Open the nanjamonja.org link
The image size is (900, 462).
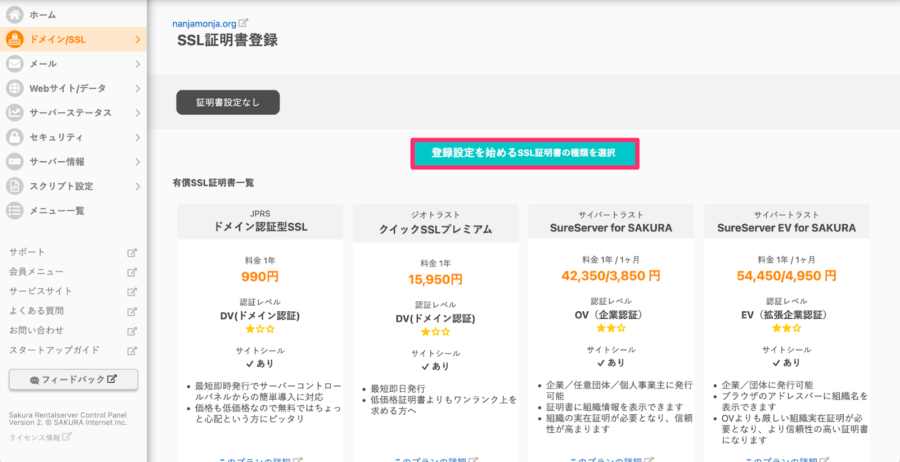tap(204, 24)
